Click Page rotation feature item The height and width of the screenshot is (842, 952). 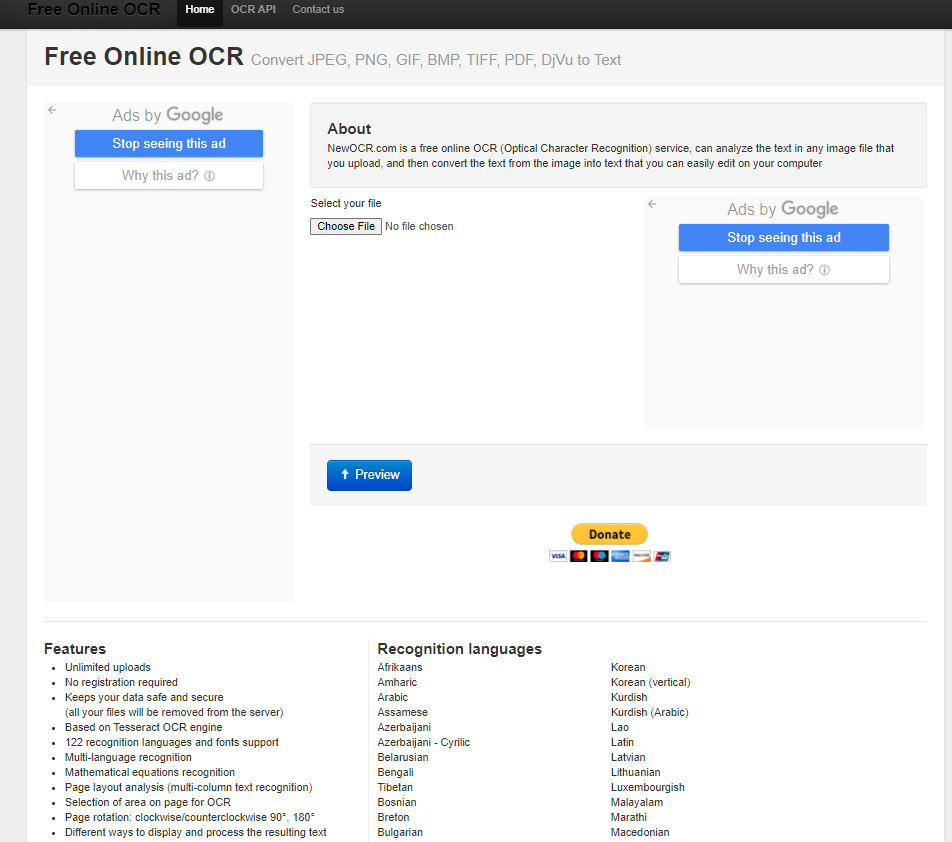pyautogui.click(x=189, y=817)
